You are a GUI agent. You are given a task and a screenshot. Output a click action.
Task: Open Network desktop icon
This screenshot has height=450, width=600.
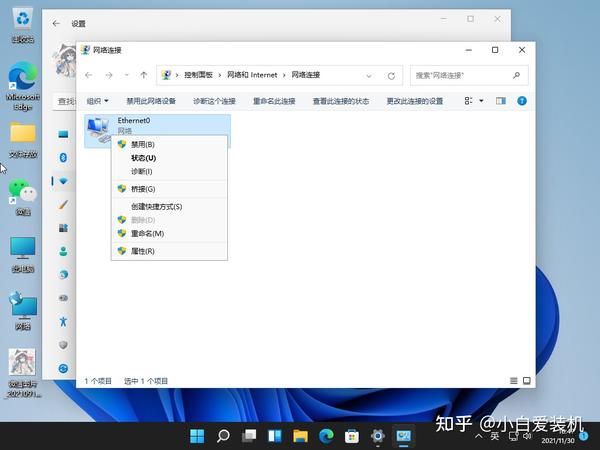[x=23, y=311]
